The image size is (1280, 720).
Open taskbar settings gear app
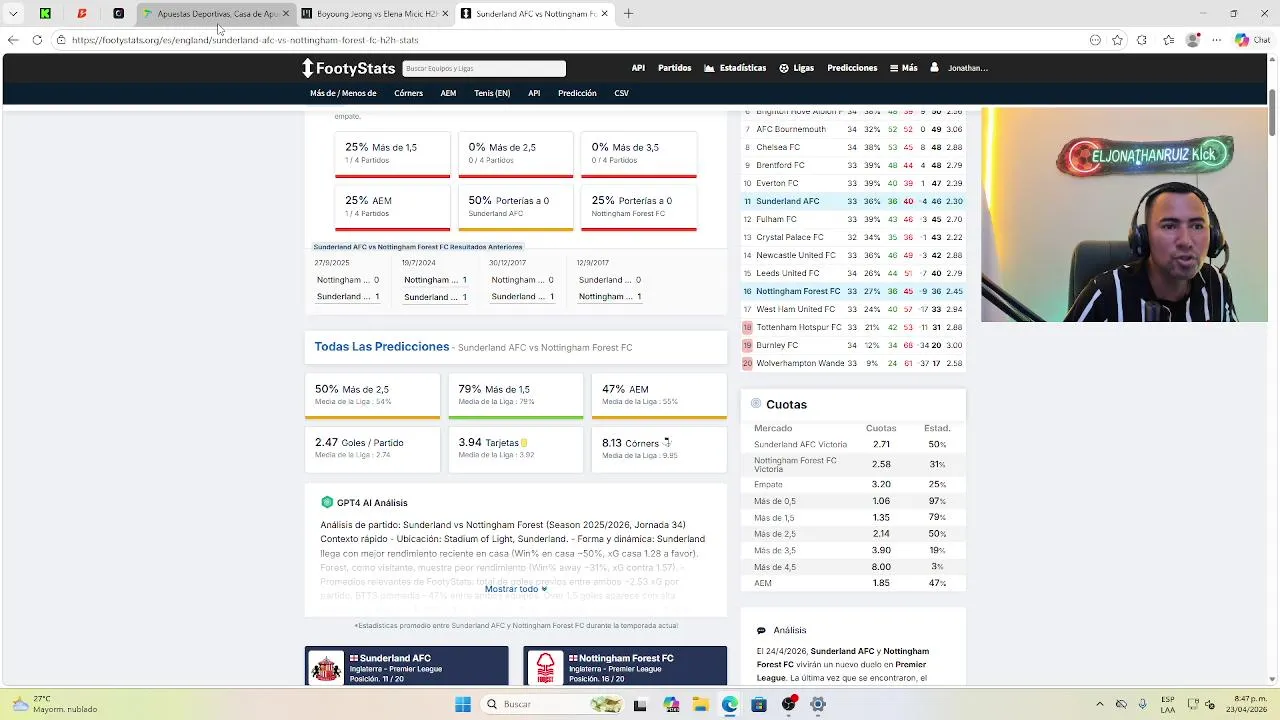(x=818, y=704)
